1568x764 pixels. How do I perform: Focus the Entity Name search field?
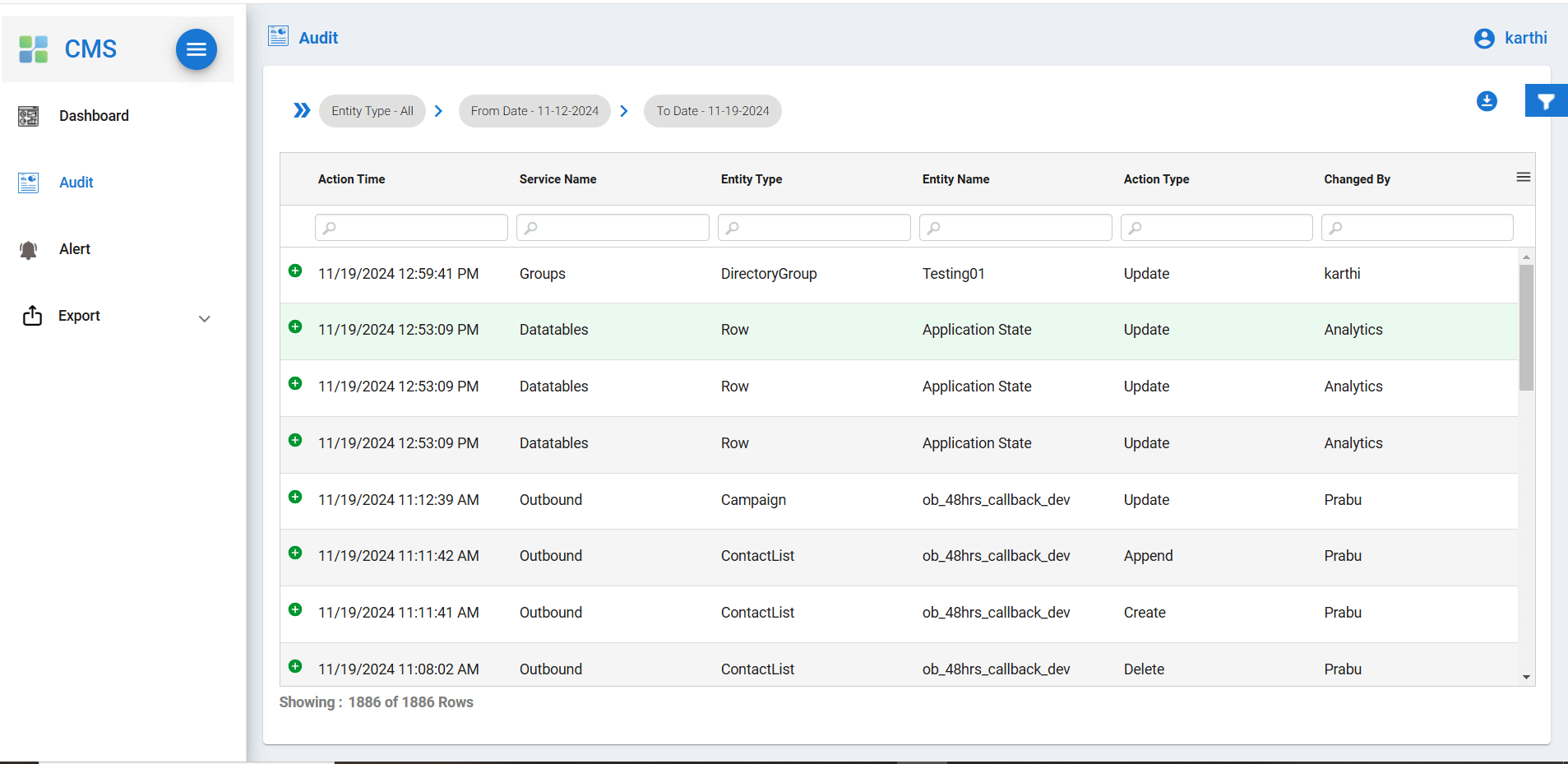point(1015,228)
